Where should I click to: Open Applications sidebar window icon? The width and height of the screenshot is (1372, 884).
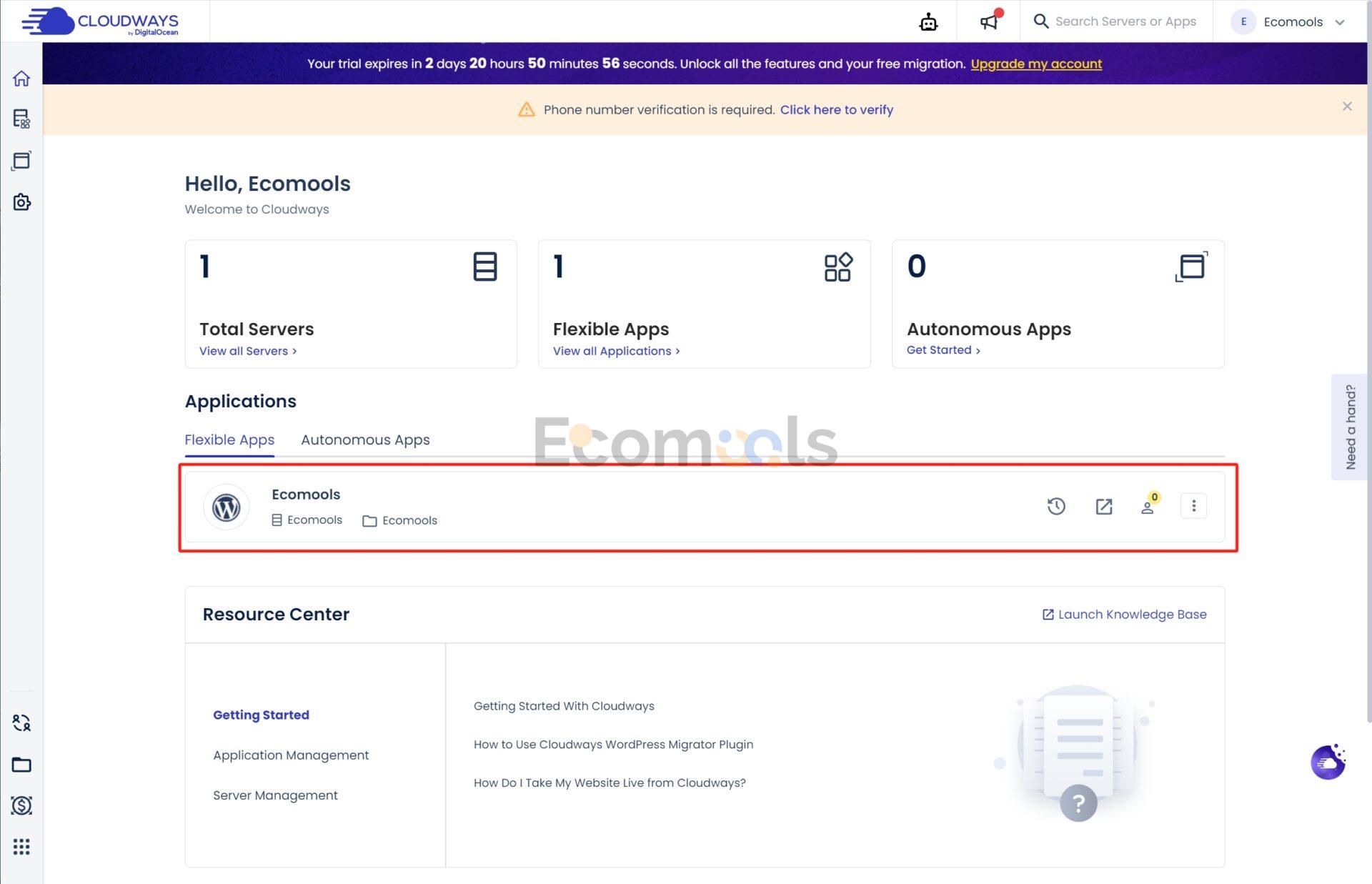click(x=21, y=160)
